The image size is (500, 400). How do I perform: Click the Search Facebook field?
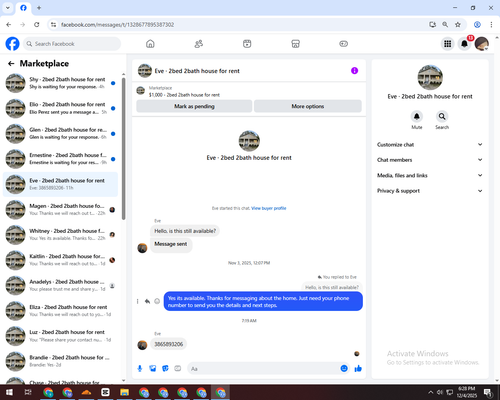click(x=72, y=44)
